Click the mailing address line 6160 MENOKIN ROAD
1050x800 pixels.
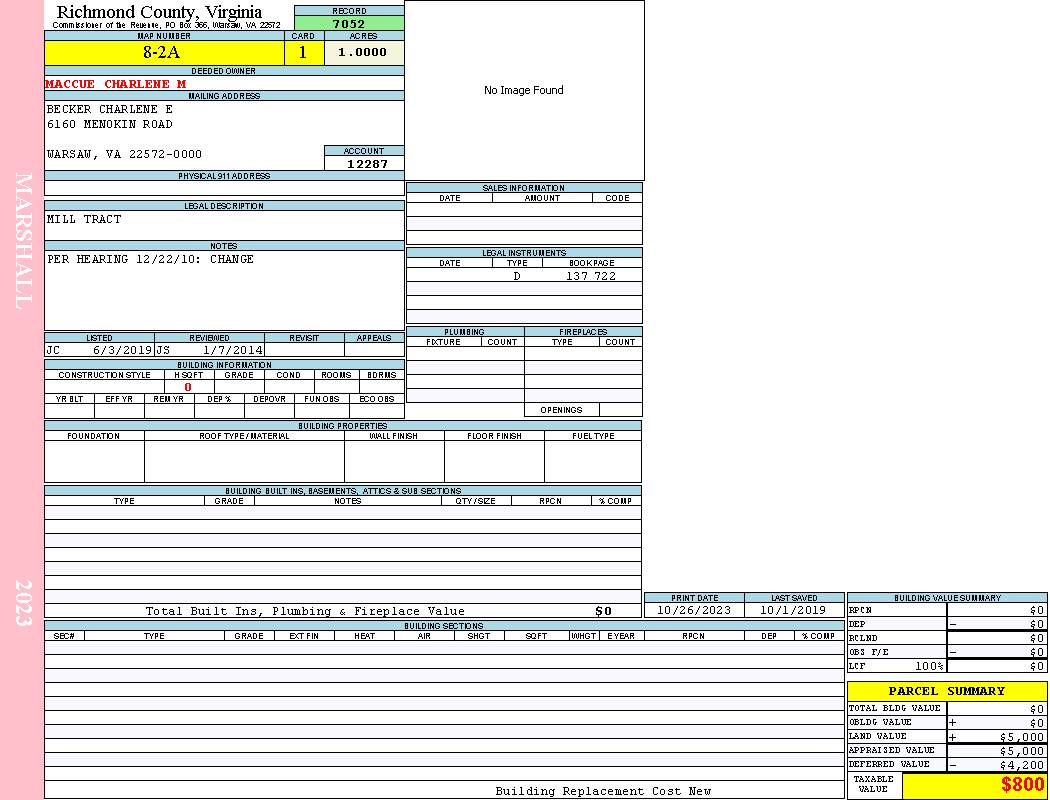coord(110,125)
